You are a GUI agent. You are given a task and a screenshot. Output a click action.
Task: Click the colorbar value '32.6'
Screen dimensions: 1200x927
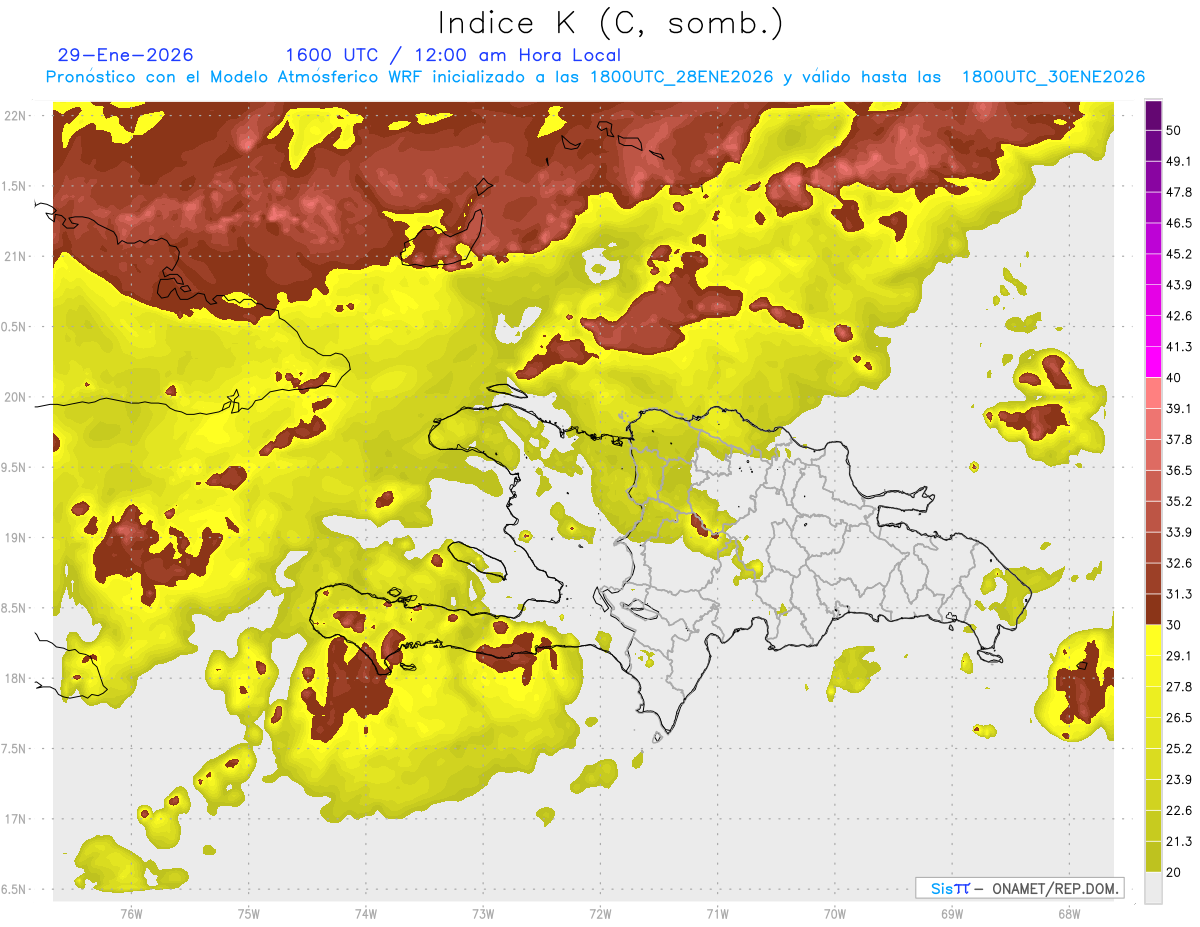click(x=1179, y=563)
